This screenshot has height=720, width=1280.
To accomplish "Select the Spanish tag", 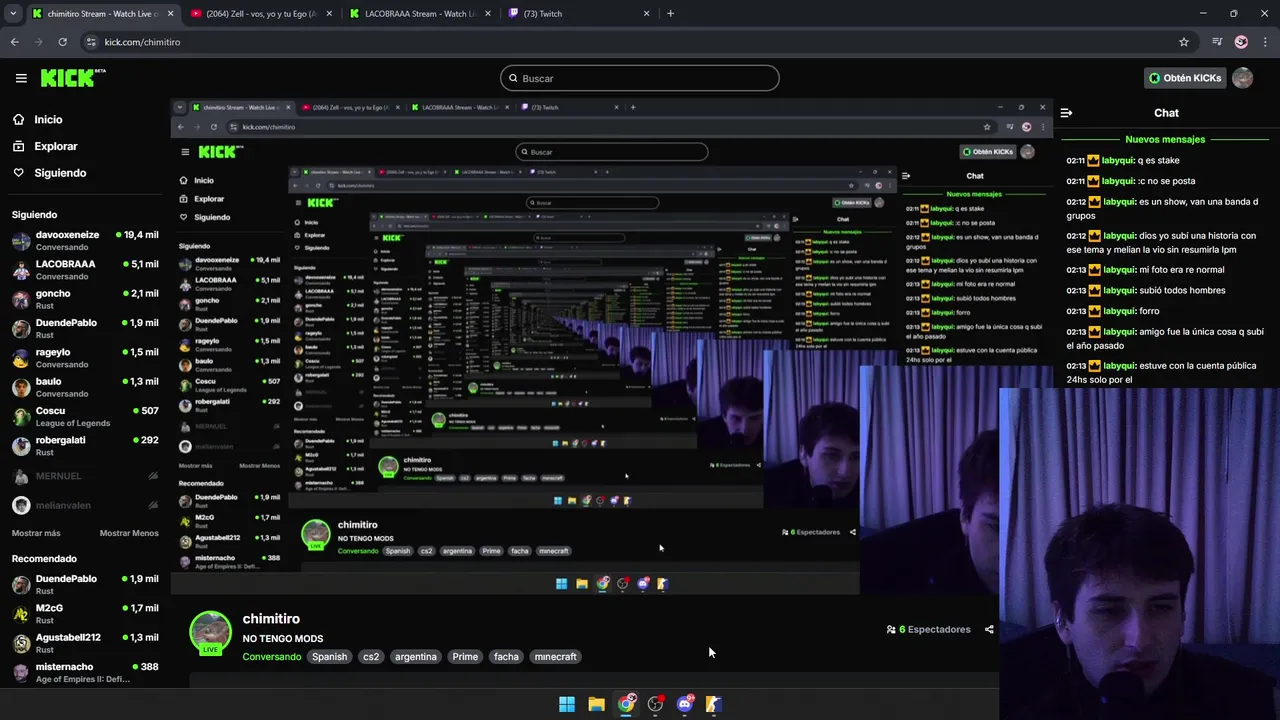I will coord(329,657).
